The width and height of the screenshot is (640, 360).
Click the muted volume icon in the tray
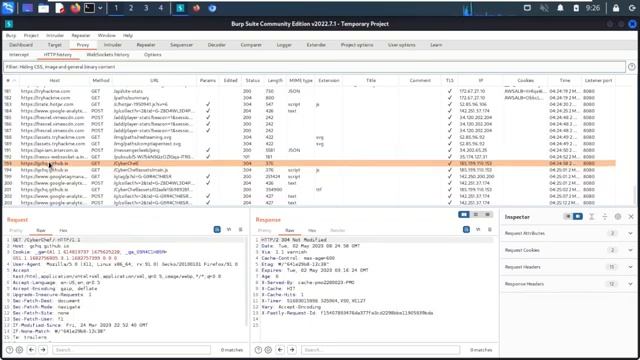click(x=544, y=8)
